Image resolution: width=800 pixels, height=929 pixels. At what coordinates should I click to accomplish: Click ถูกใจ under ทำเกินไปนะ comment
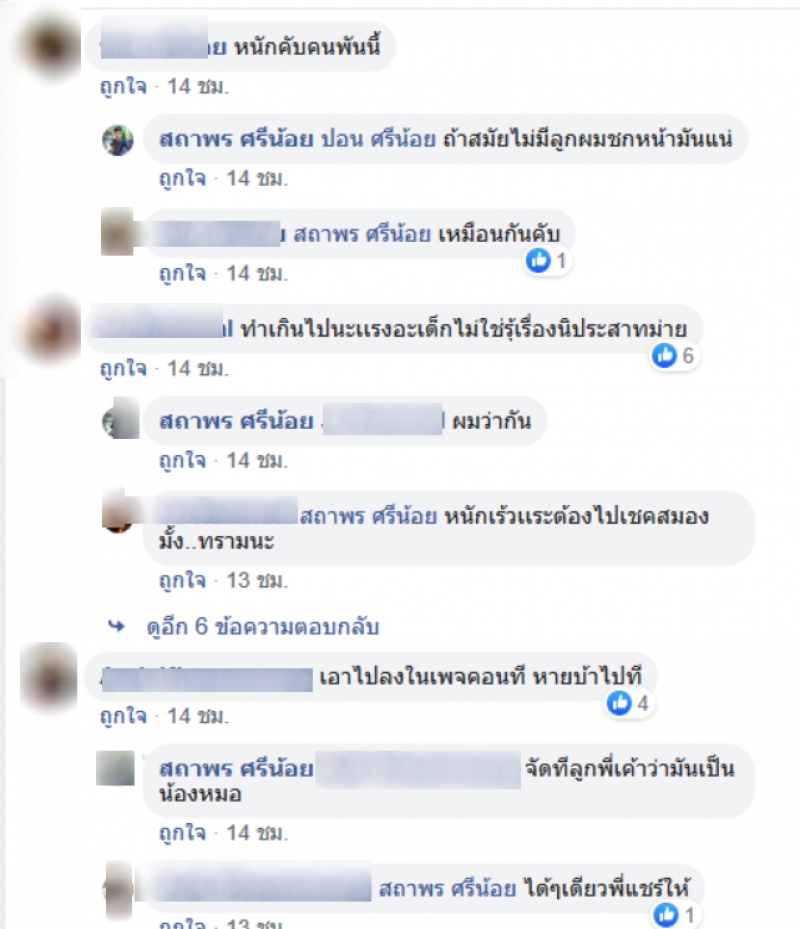[x=123, y=369]
